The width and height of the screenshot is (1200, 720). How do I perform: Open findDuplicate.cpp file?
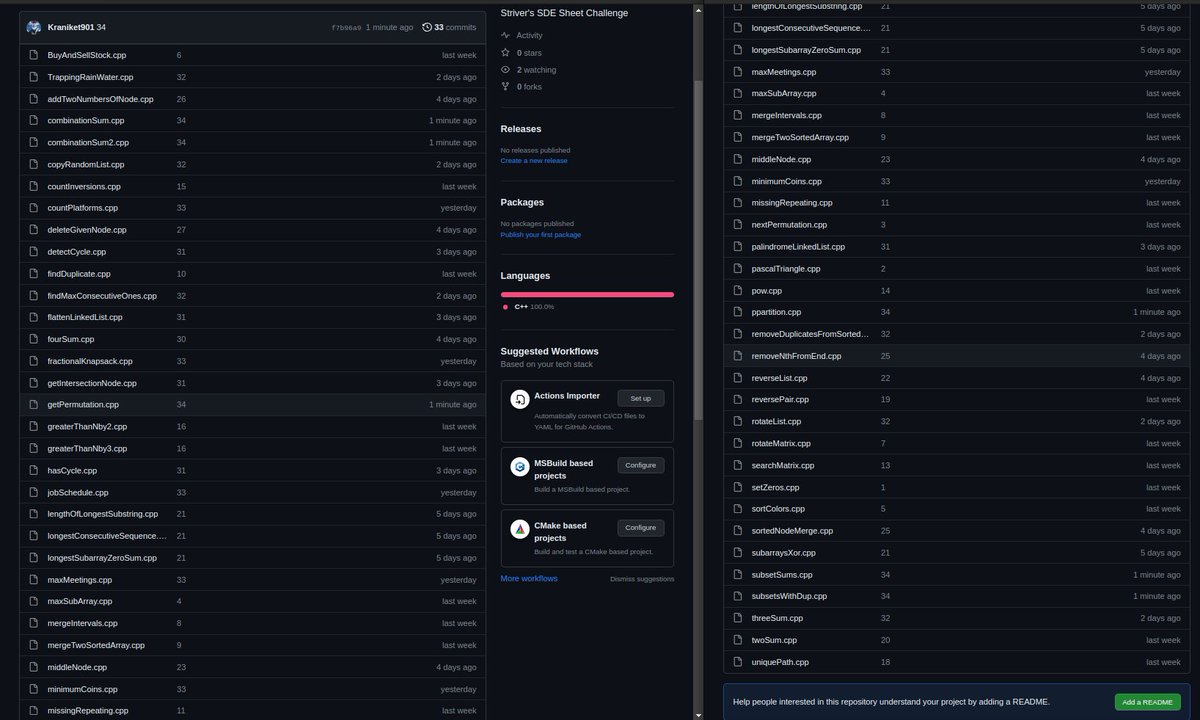coord(79,274)
